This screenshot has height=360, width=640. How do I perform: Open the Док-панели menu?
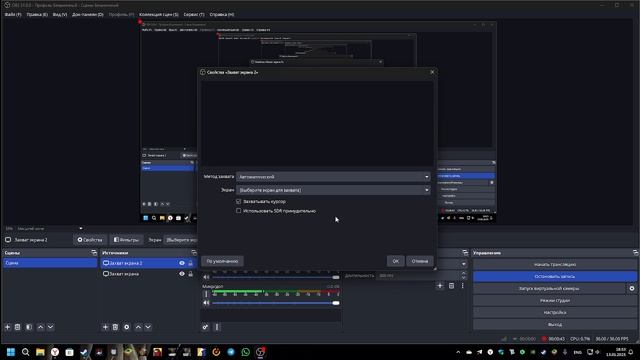(x=88, y=14)
